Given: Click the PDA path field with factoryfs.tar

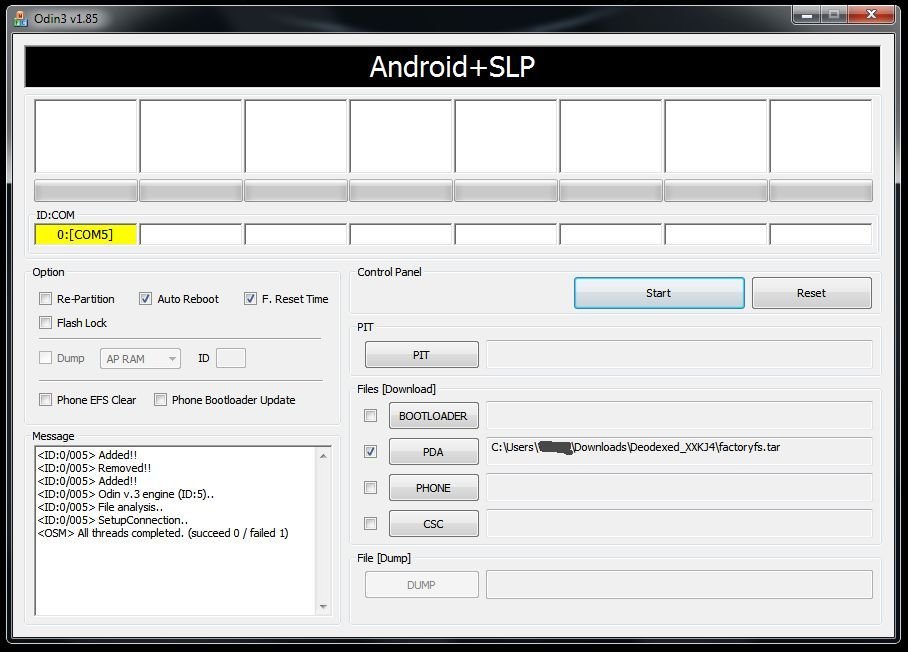Looking at the screenshot, I should [679, 452].
